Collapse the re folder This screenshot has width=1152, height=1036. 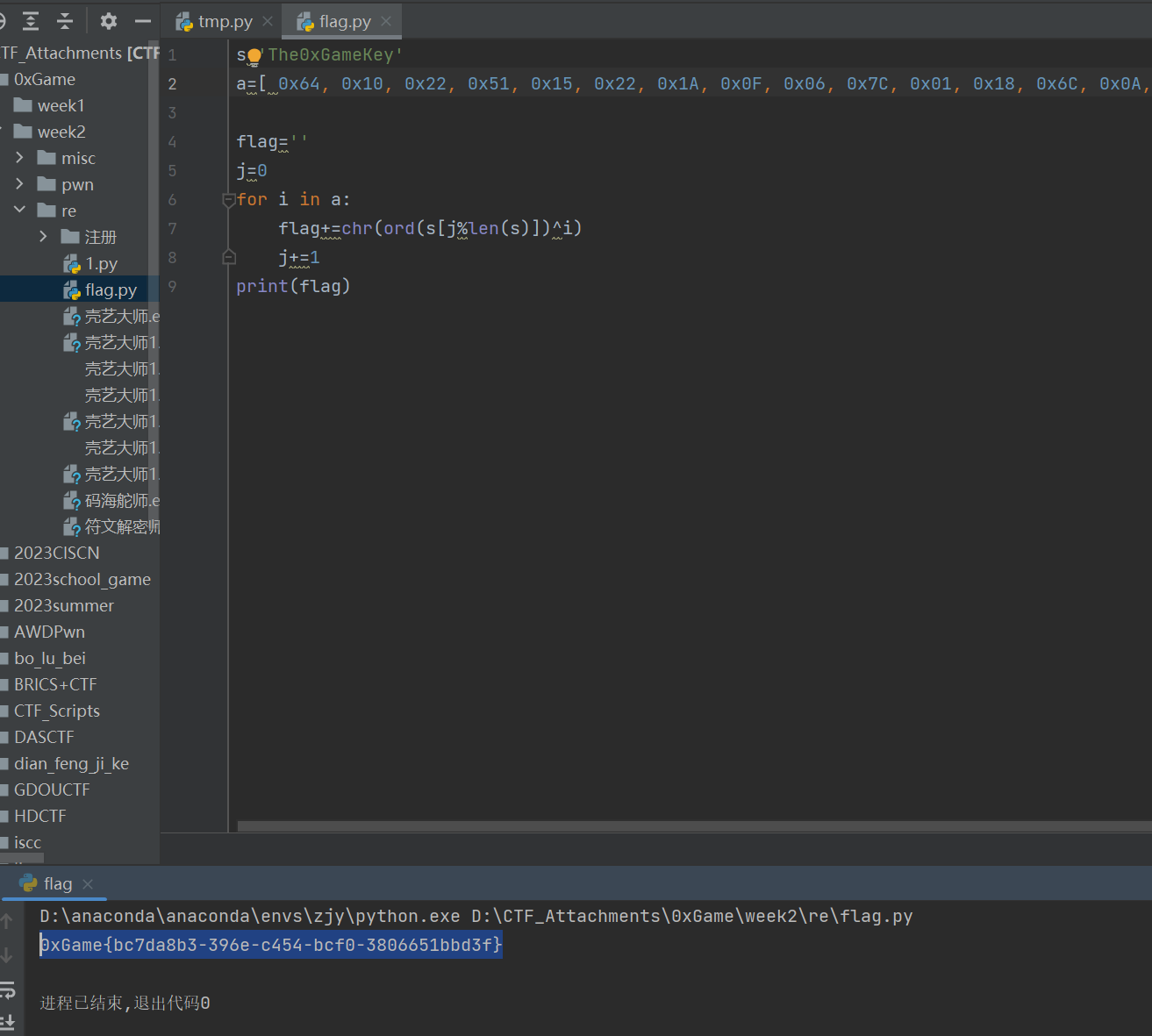(x=20, y=211)
